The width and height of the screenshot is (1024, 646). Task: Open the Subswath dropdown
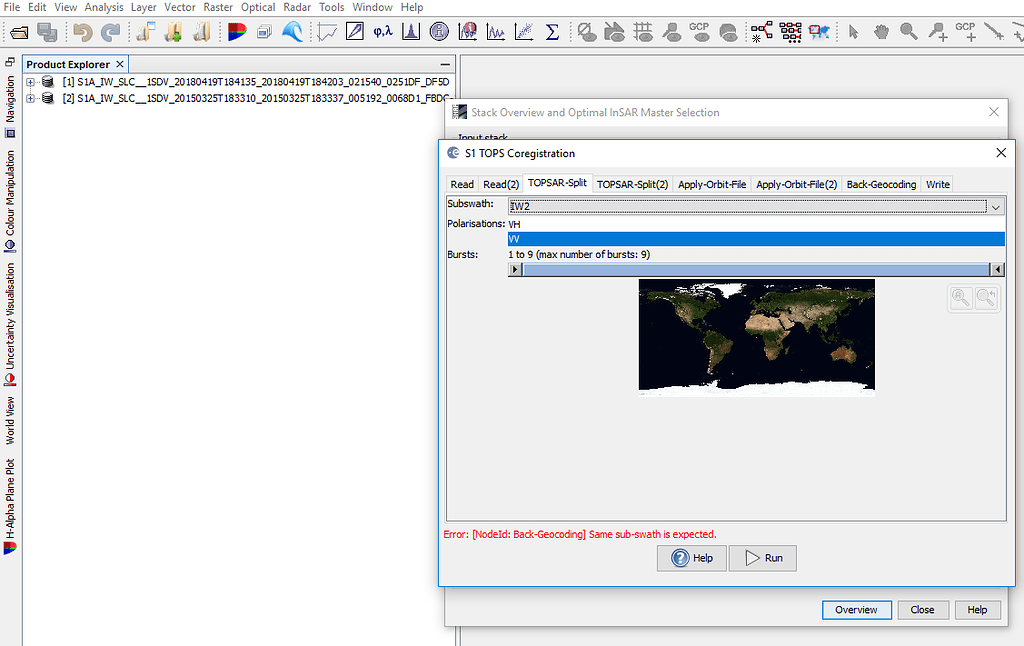click(996, 206)
